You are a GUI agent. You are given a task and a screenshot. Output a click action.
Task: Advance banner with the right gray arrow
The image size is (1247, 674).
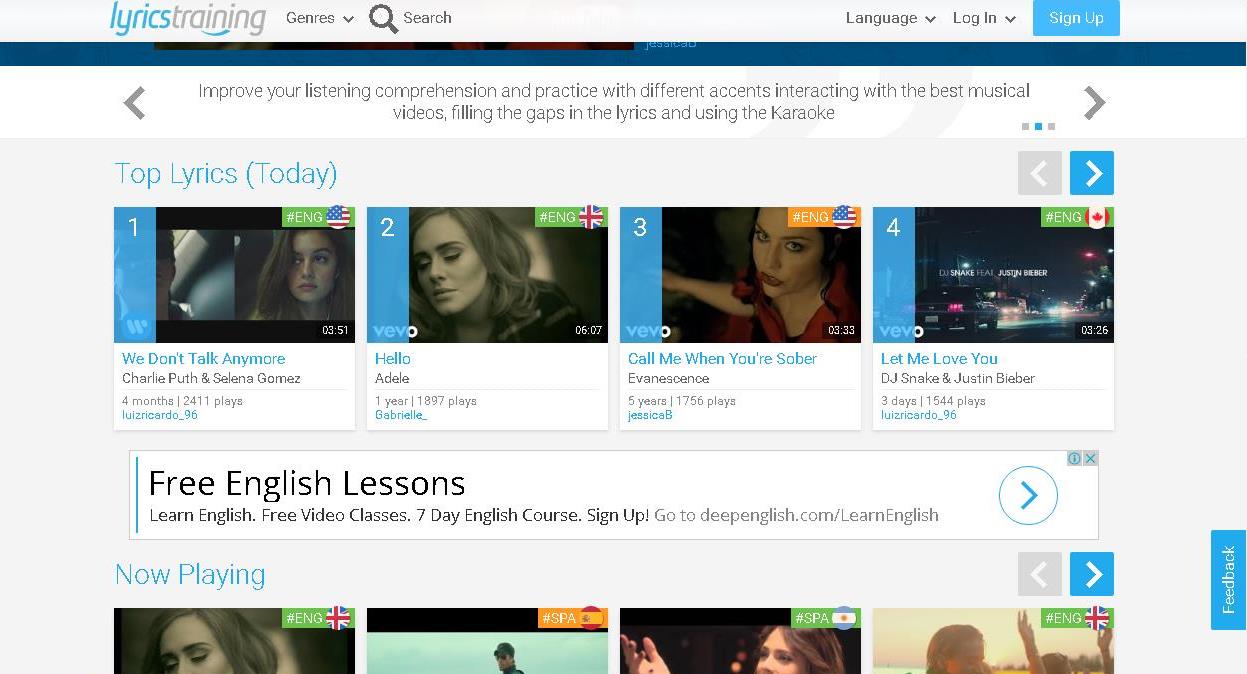[x=1095, y=102]
